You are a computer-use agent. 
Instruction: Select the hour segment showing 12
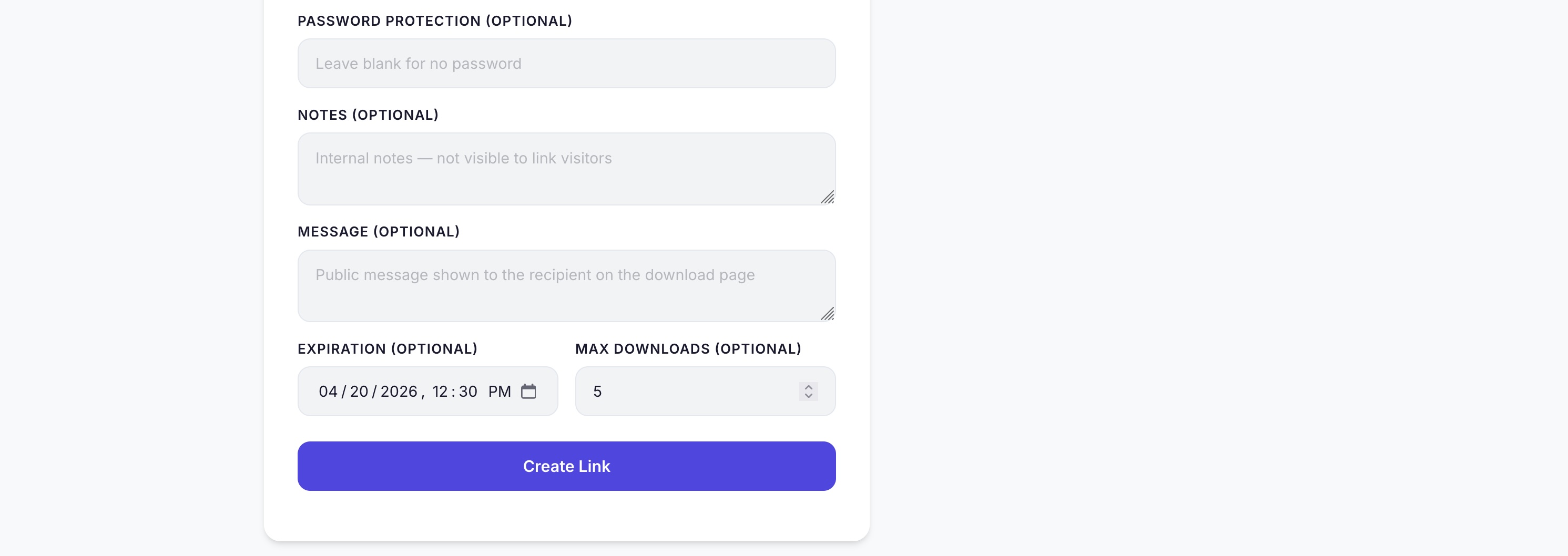(441, 391)
